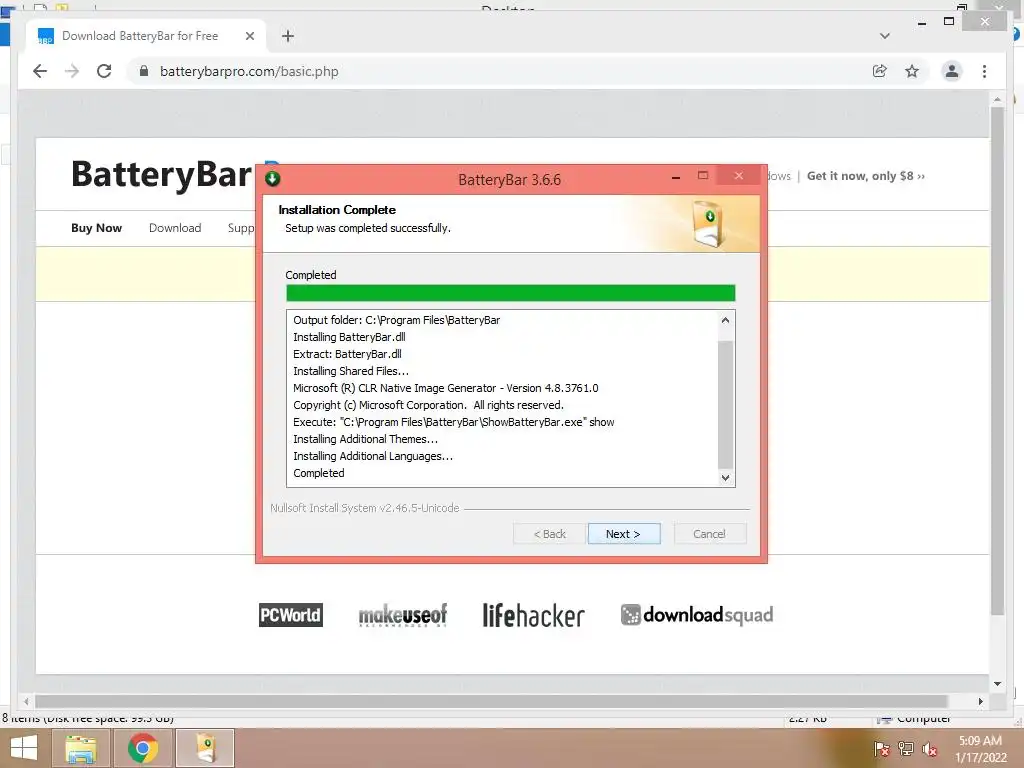Click the disabled Back button in installer

[549, 534]
